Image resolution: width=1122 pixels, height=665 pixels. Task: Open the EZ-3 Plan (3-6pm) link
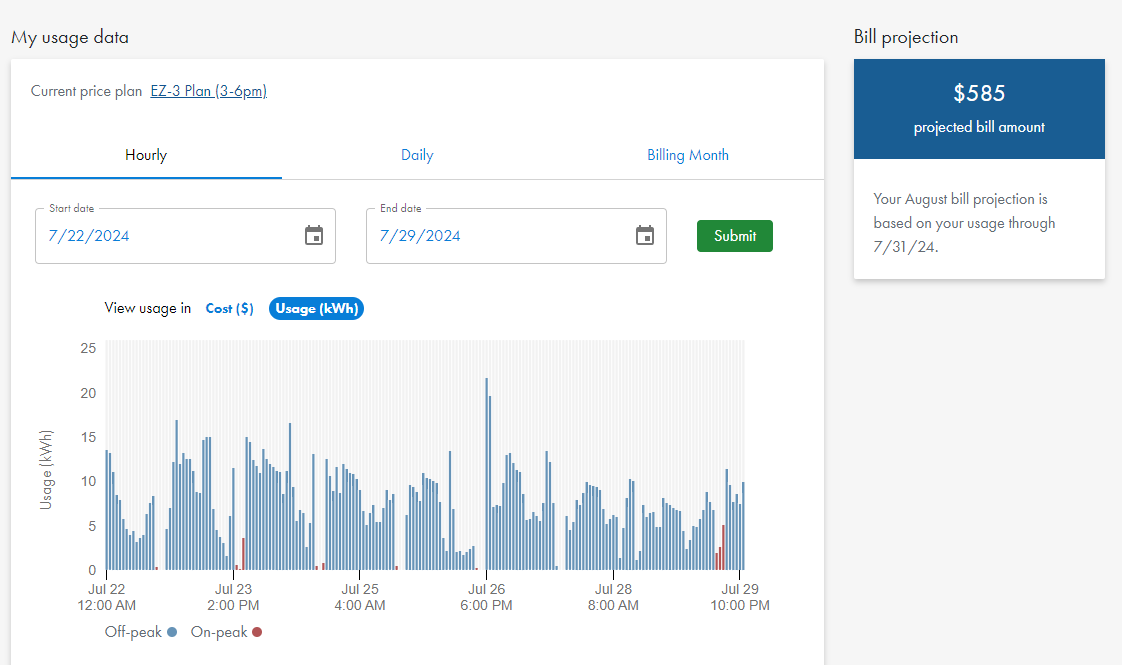tap(208, 91)
